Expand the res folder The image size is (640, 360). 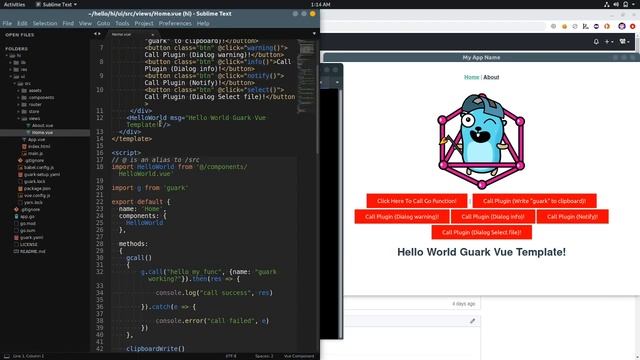pos(11,69)
